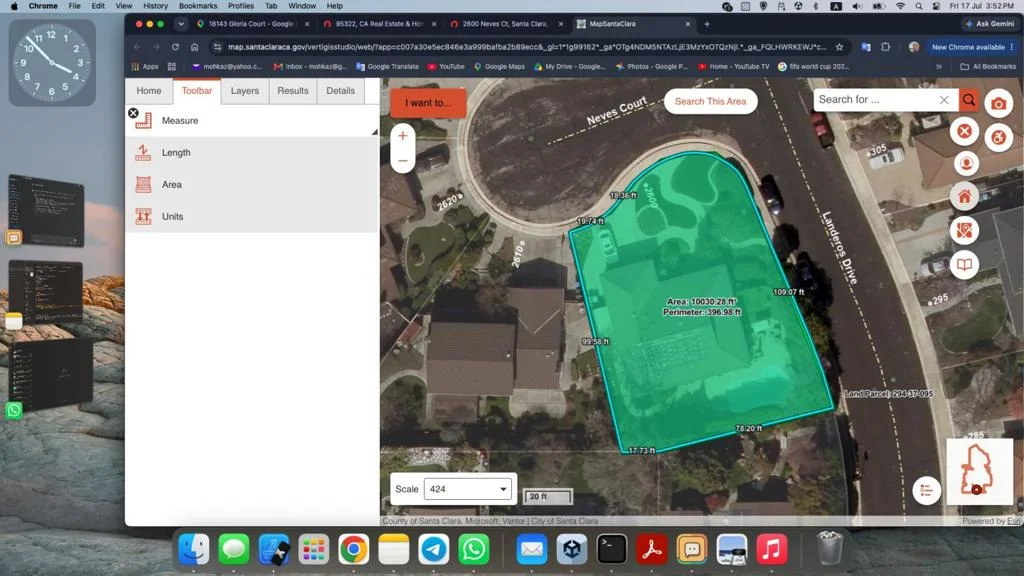This screenshot has width=1024, height=576.
Task: Open the 'I want to...' menu
Action: (428, 103)
